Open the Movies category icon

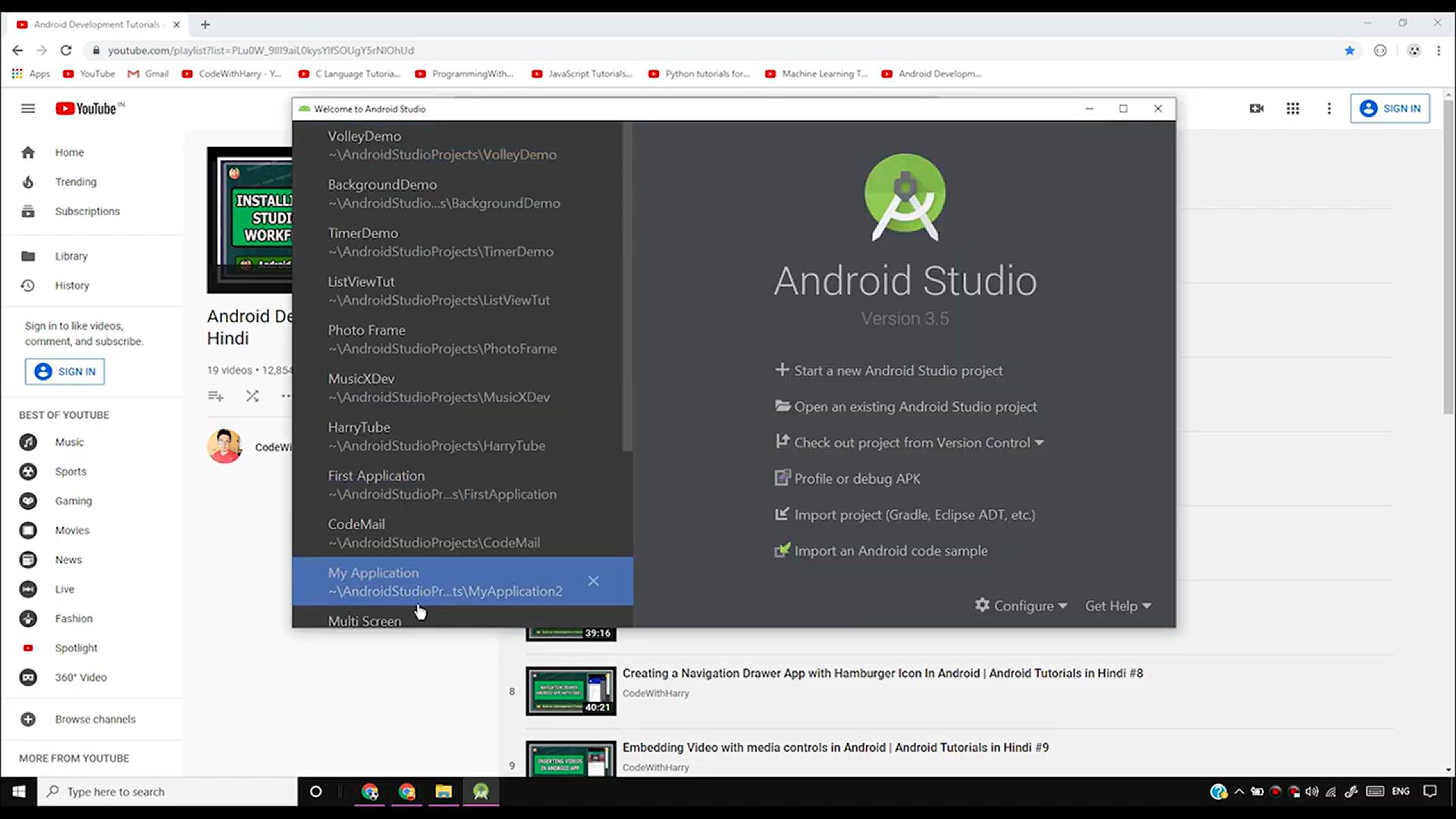click(28, 531)
